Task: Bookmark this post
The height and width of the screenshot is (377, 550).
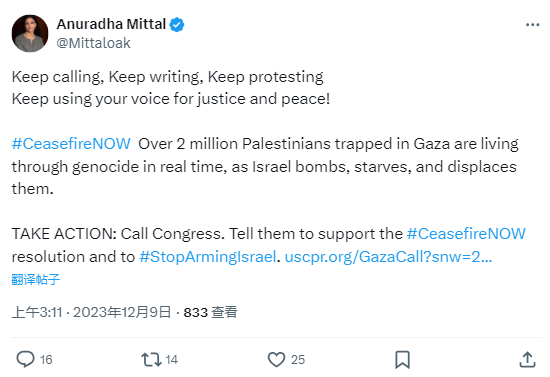Action: coord(402,359)
